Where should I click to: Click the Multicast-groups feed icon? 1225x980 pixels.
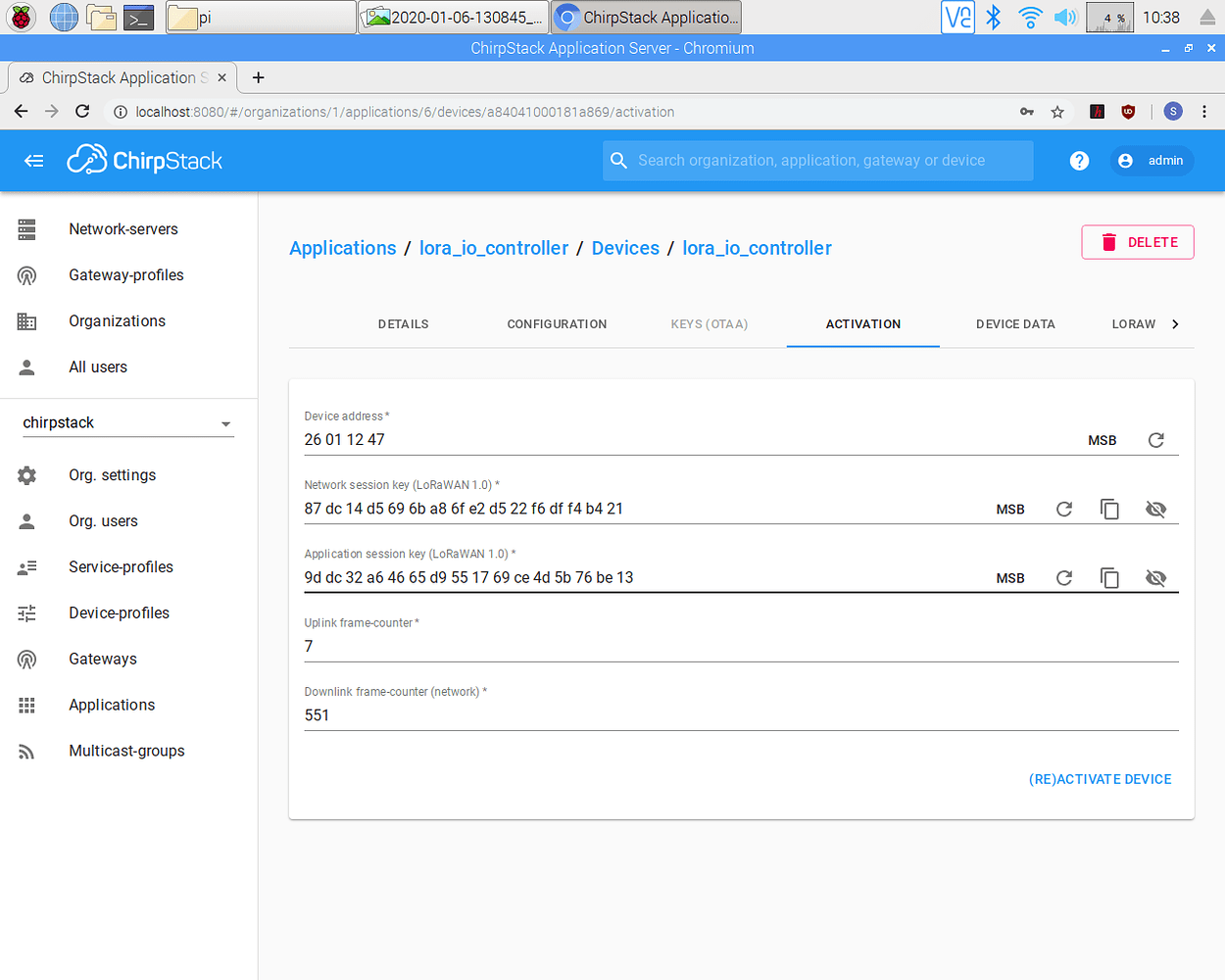(27, 752)
